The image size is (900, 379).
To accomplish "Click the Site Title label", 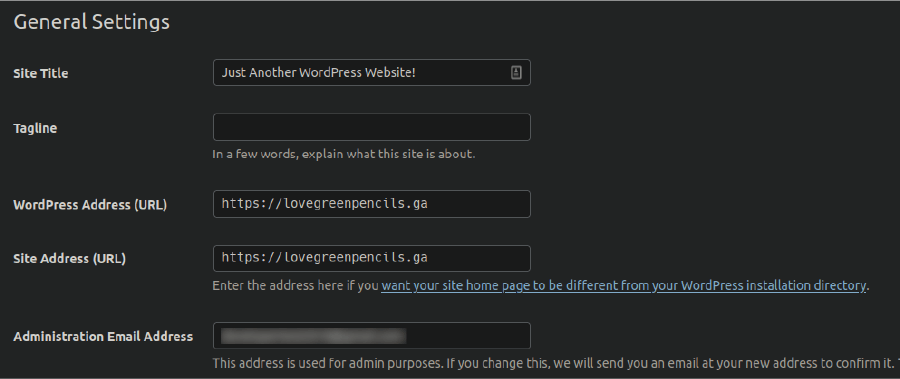I will coord(41,74).
